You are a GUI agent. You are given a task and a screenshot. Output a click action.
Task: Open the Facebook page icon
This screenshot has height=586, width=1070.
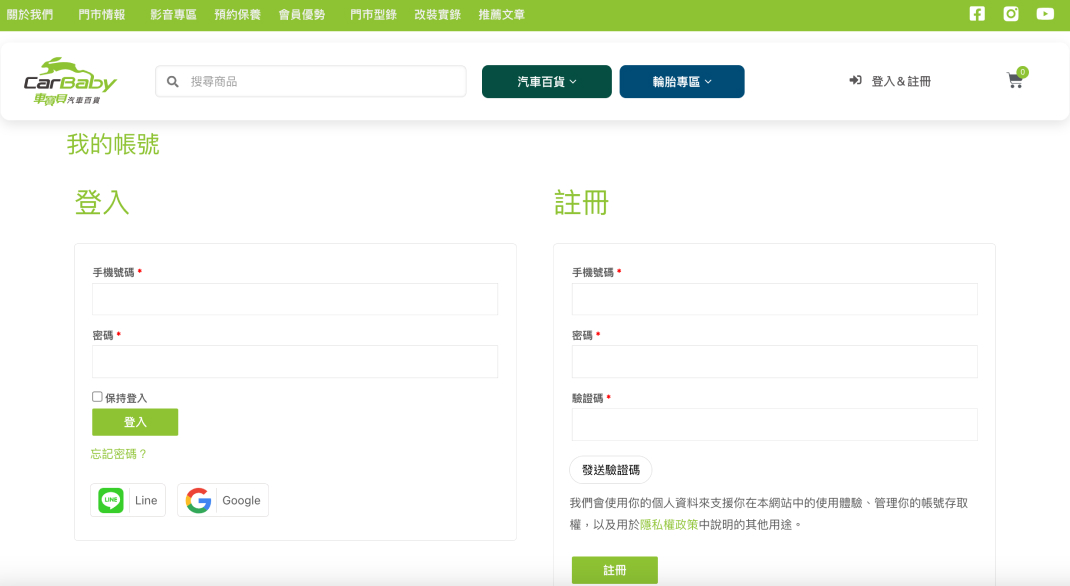(x=977, y=14)
